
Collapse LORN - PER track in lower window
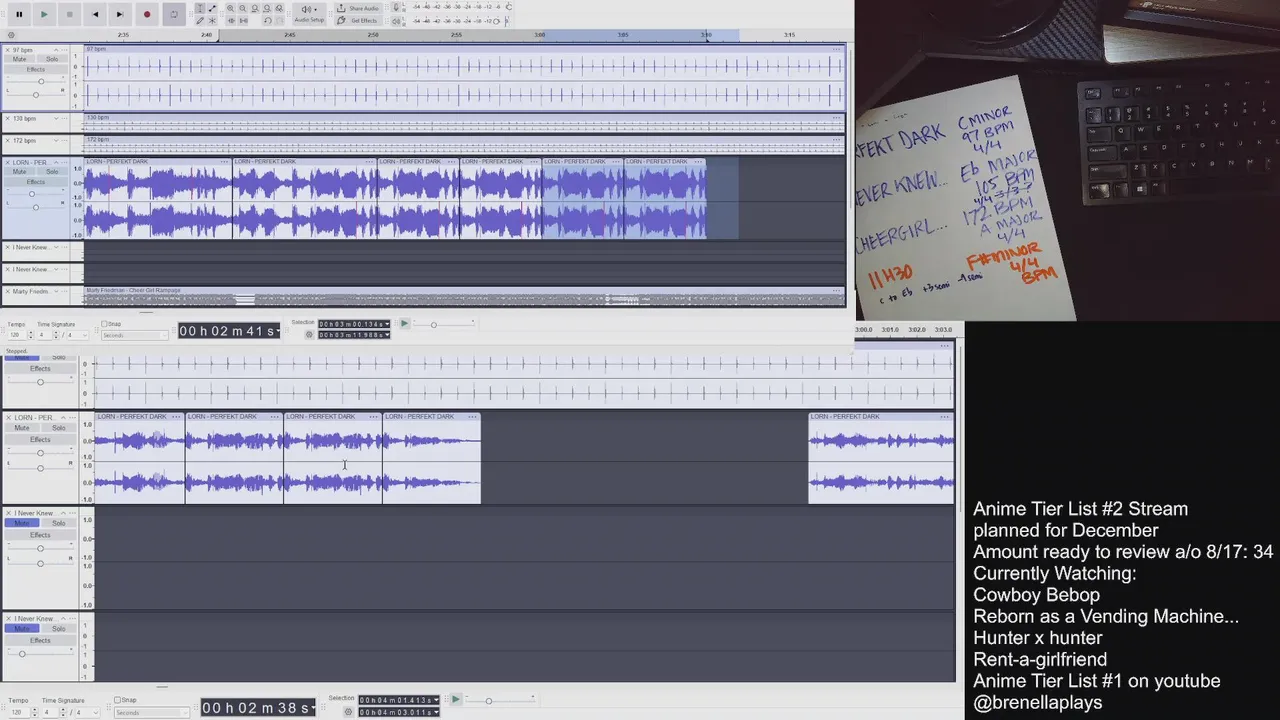click(x=63, y=417)
